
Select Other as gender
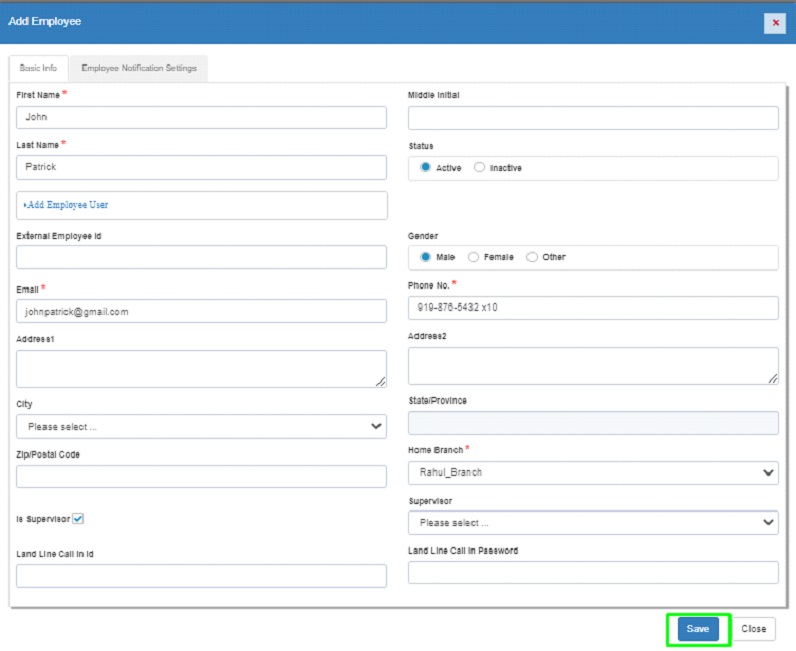pyautogui.click(x=532, y=257)
